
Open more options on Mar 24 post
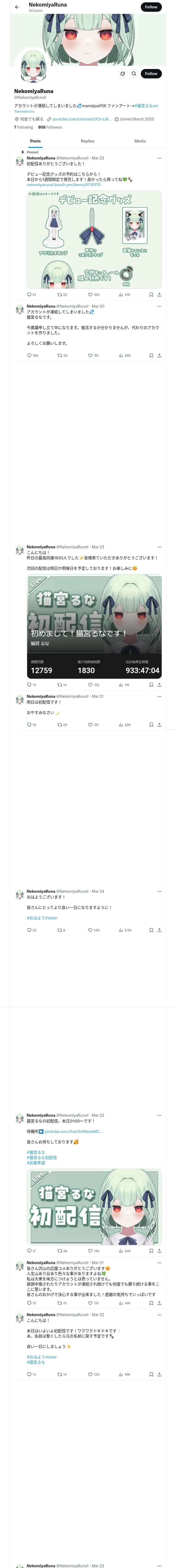159,892
